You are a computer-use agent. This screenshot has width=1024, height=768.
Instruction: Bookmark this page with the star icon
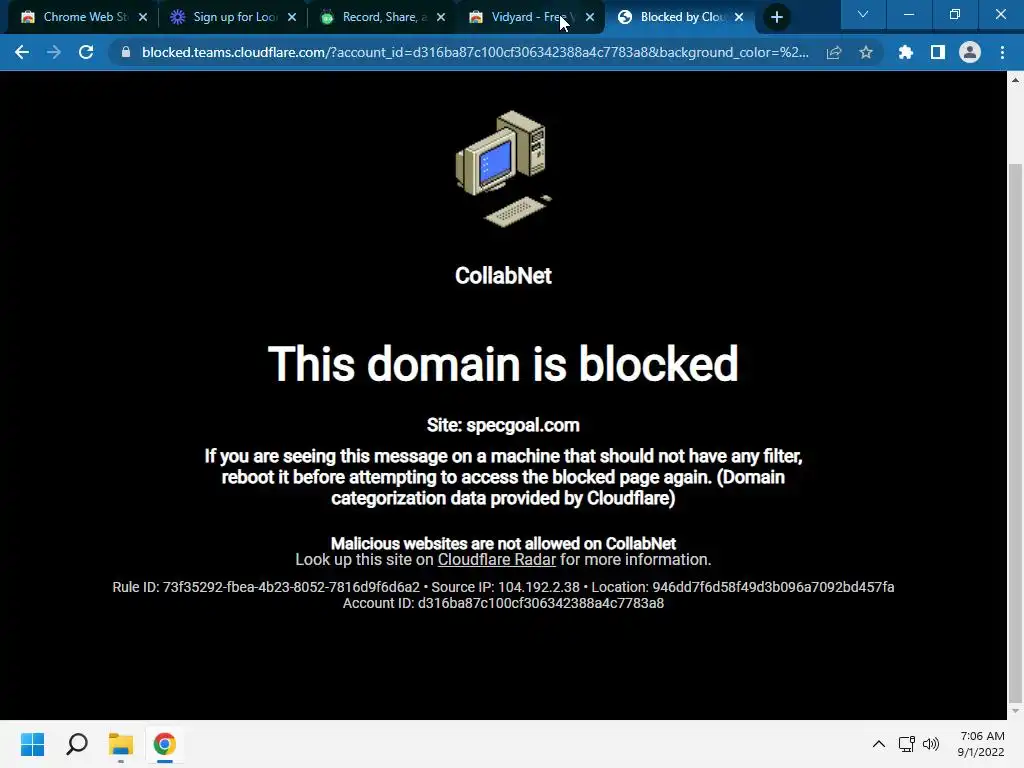(x=866, y=52)
